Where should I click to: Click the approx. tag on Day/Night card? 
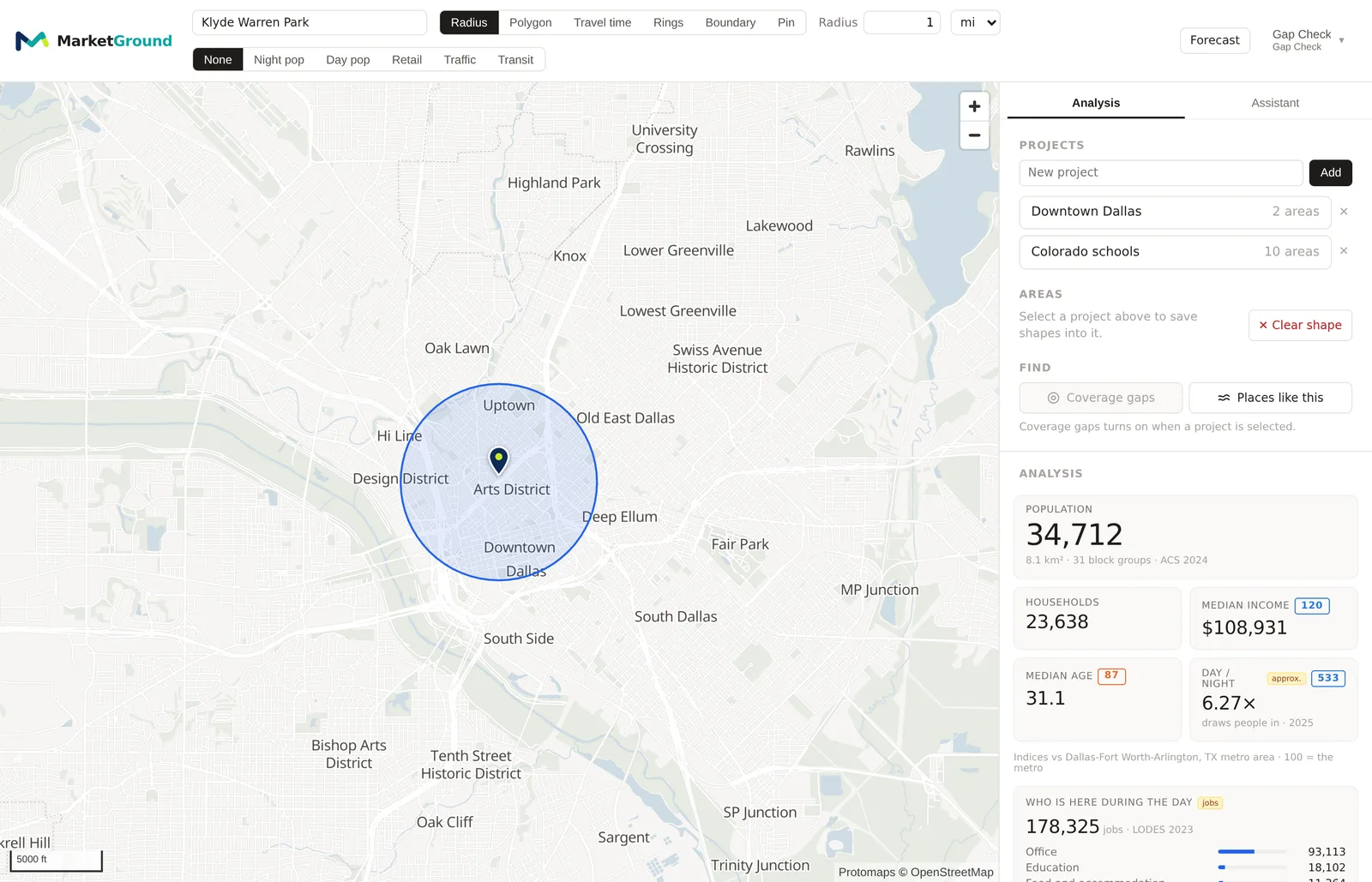1286,679
